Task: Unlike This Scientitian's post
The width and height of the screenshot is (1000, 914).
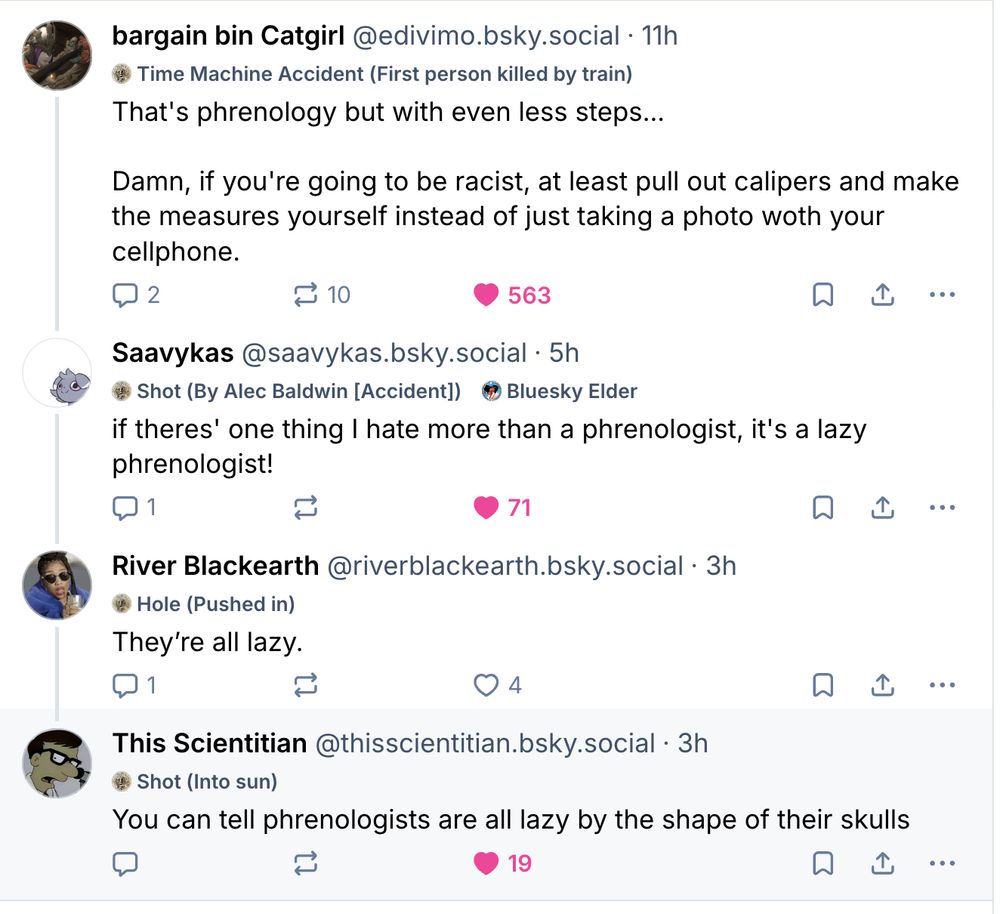Action: 487,862
